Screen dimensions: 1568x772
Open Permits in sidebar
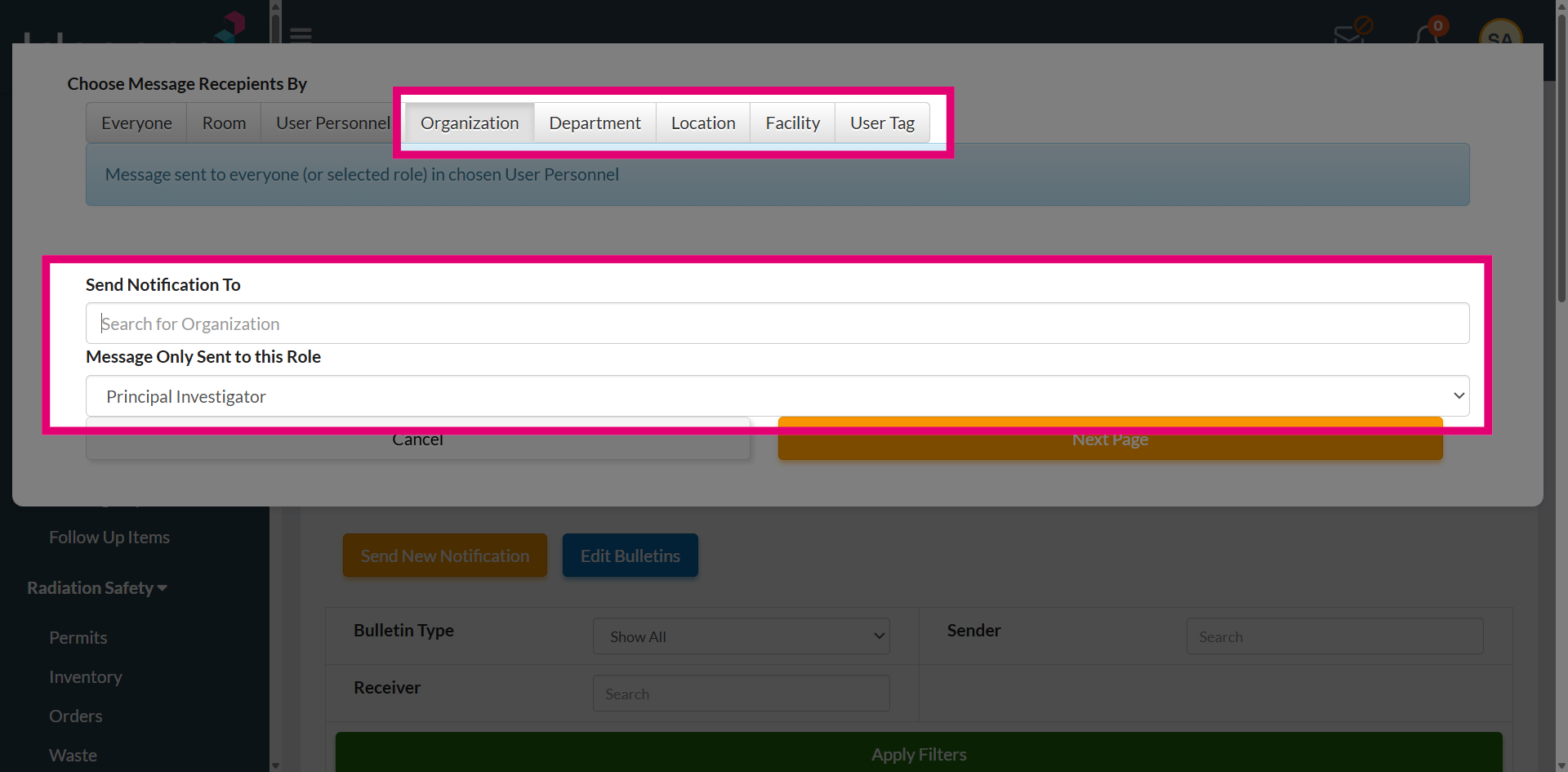coord(78,638)
